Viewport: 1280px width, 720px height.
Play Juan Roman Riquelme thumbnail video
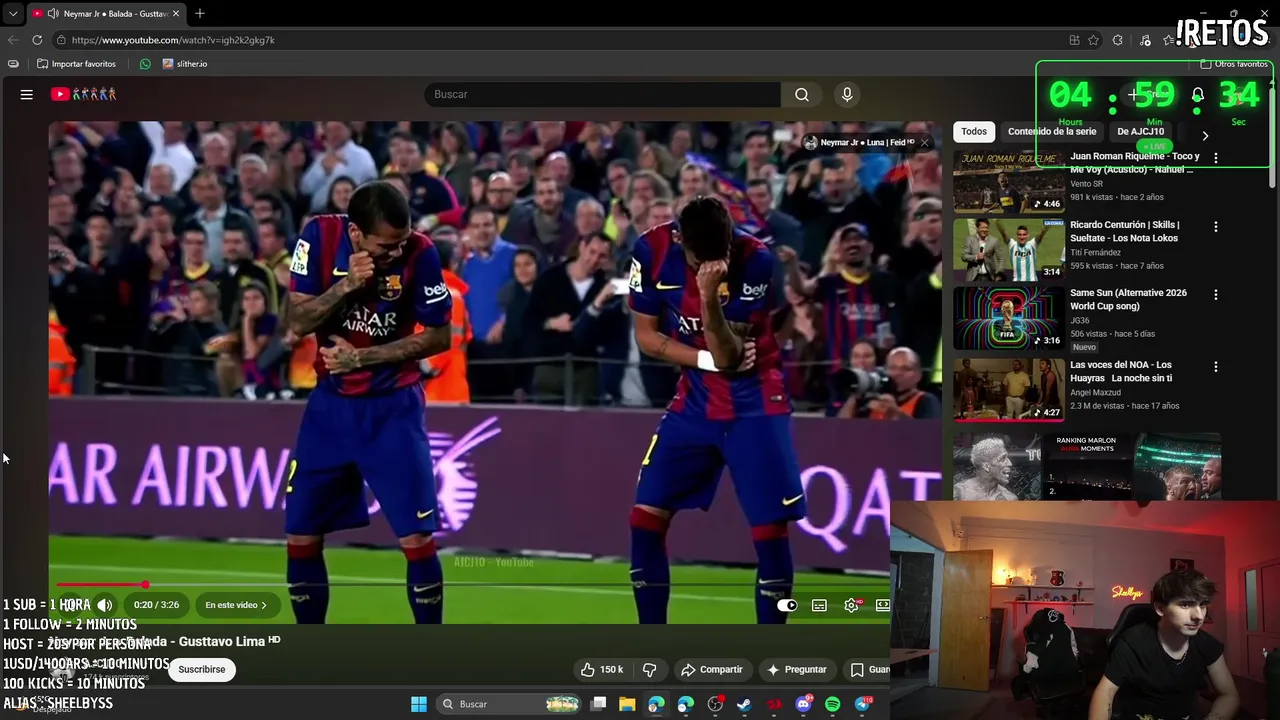coord(1008,181)
